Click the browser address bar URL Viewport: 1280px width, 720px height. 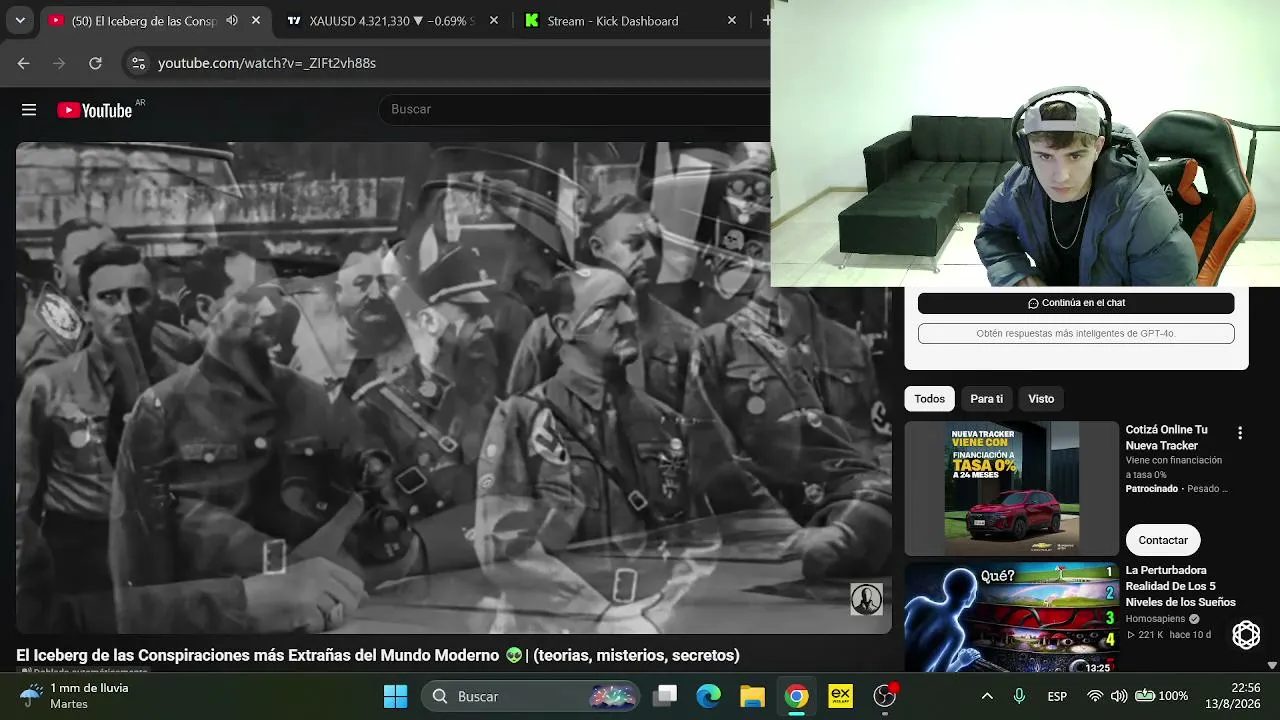(x=267, y=63)
